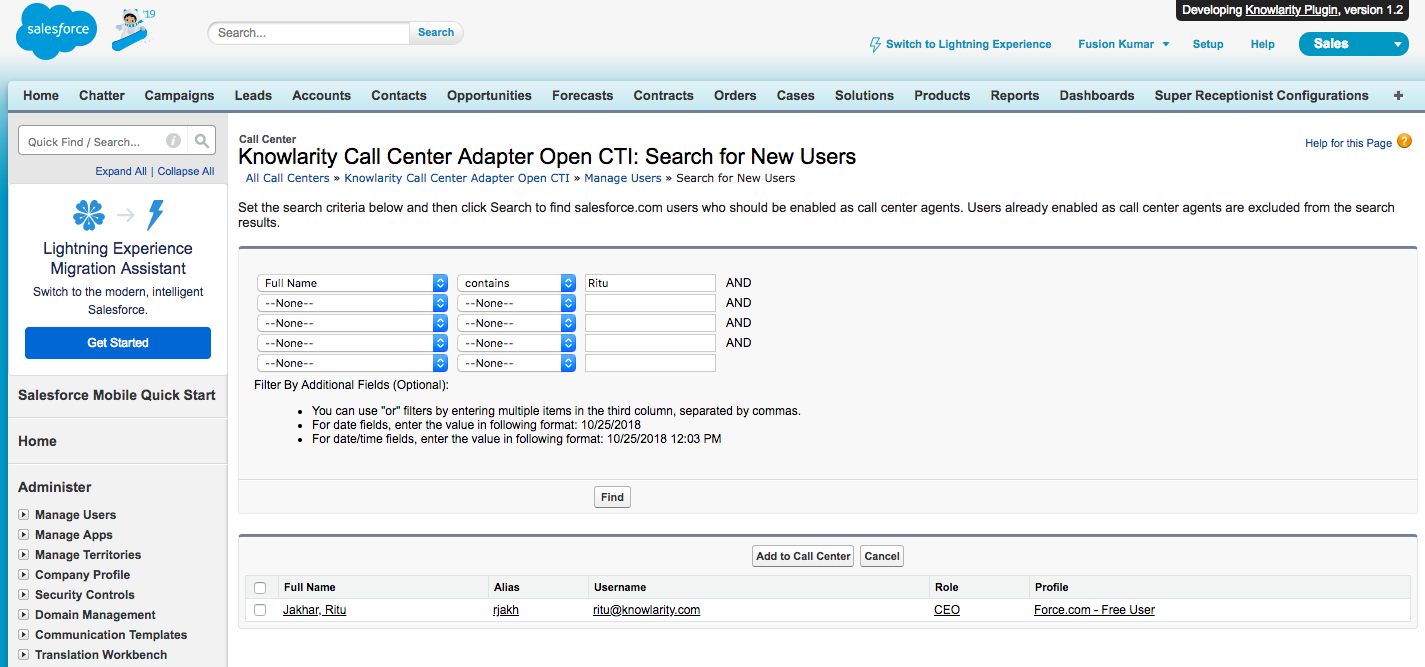Open Salesforce Mobile Quick Start section

117,395
